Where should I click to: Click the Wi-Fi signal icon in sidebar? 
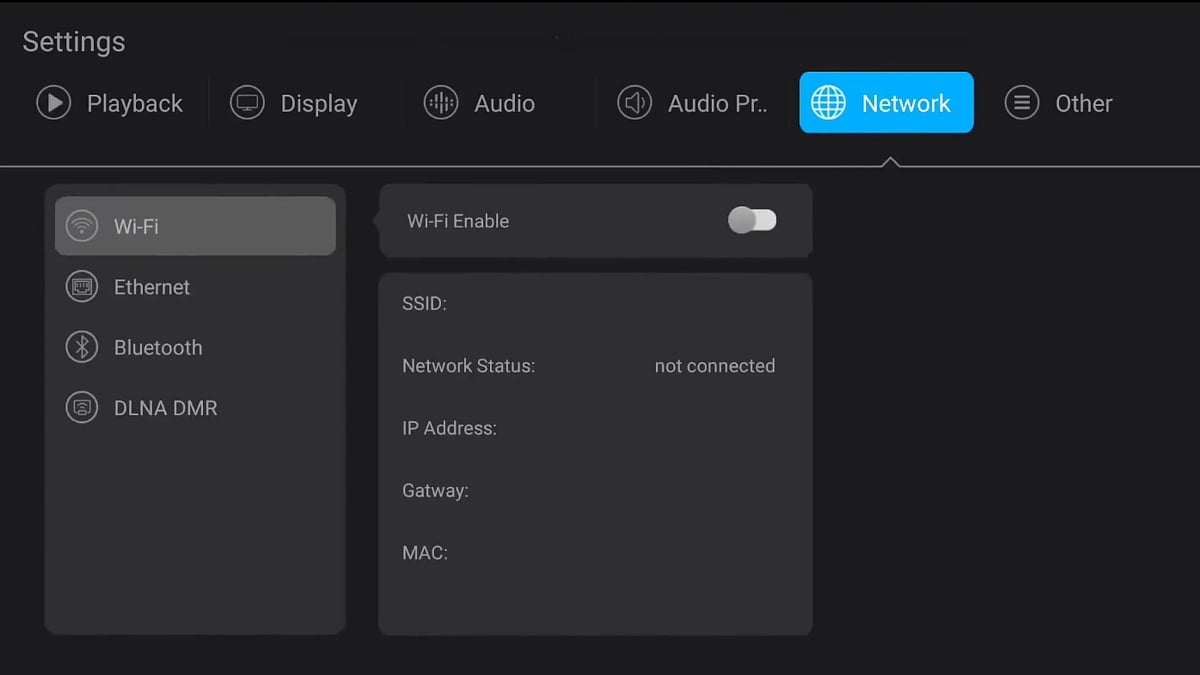[82, 226]
